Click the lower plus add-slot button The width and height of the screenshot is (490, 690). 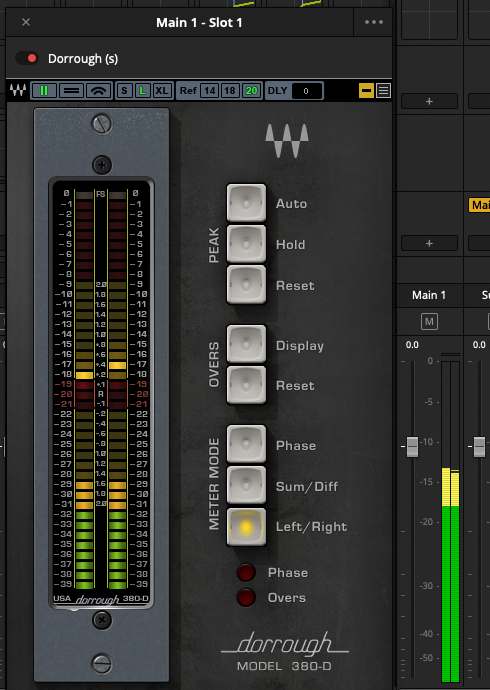pyautogui.click(x=429, y=243)
